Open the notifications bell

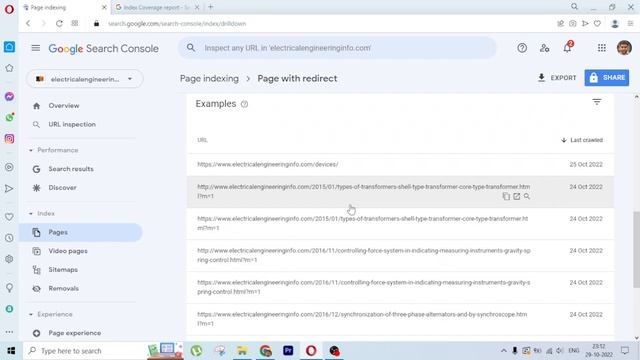tap(567, 48)
